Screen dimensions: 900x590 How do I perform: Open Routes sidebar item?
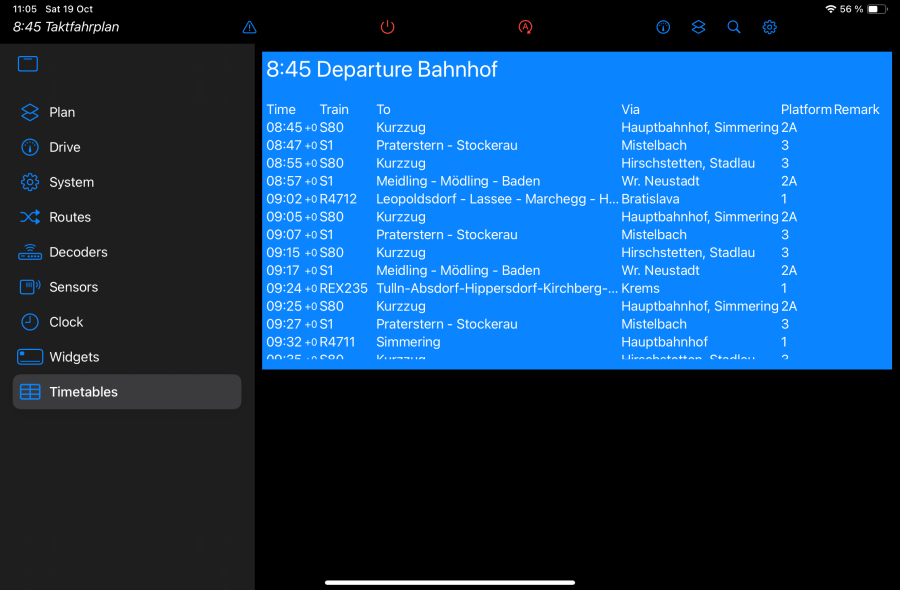(70, 217)
